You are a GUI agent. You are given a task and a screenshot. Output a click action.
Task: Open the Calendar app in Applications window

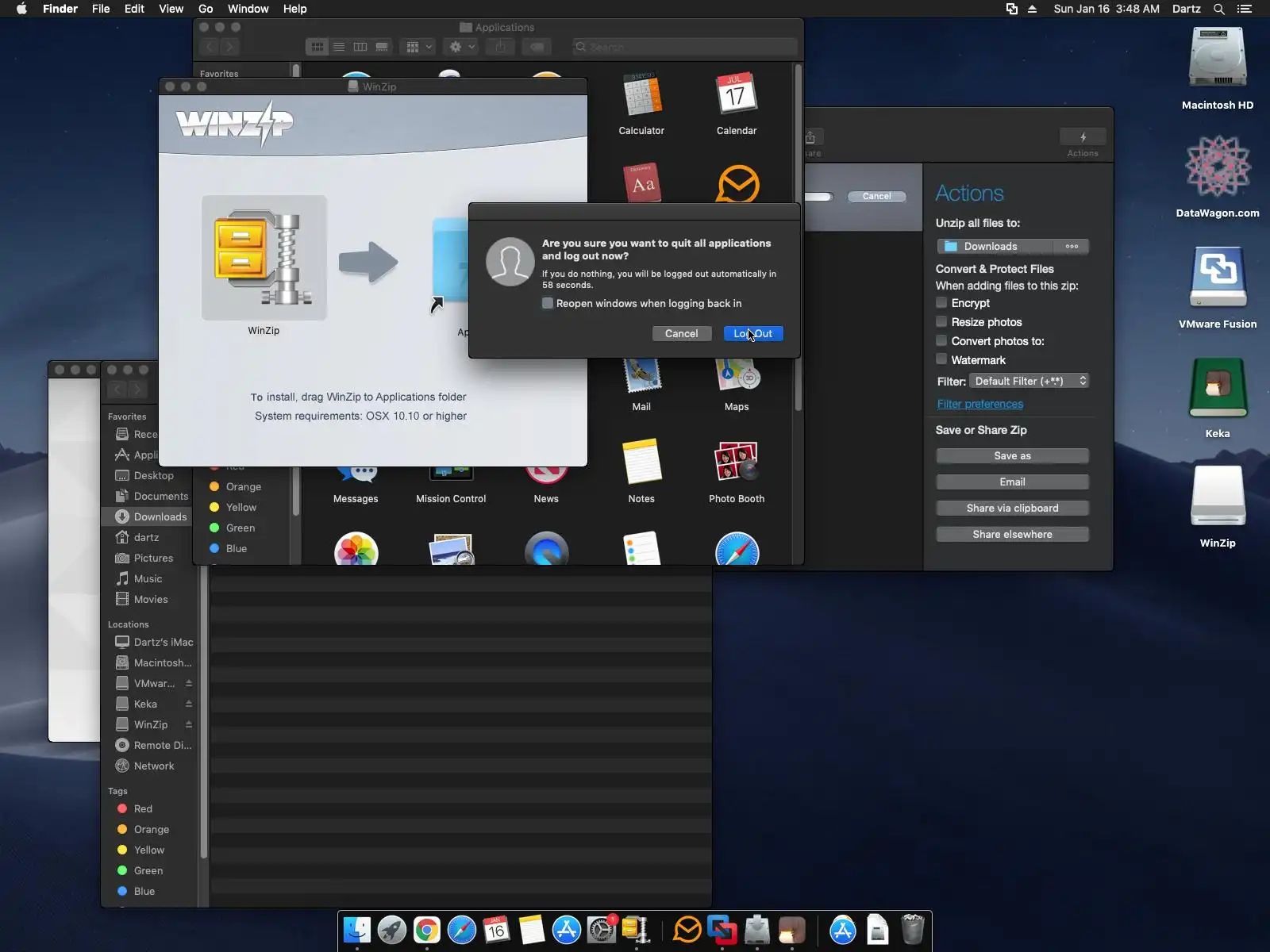[737, 95]
